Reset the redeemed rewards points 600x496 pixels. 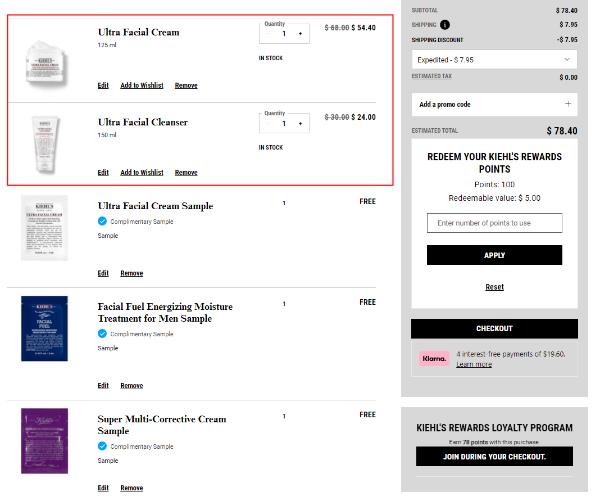[494, 287]
